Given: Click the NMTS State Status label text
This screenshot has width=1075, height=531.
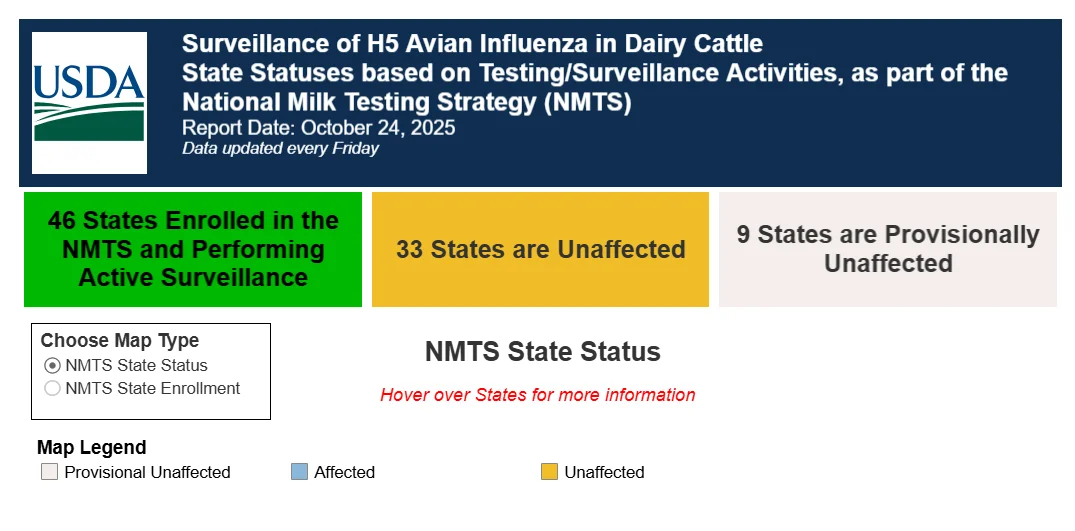Looking at the screenshot, I should tap(136, 365).
